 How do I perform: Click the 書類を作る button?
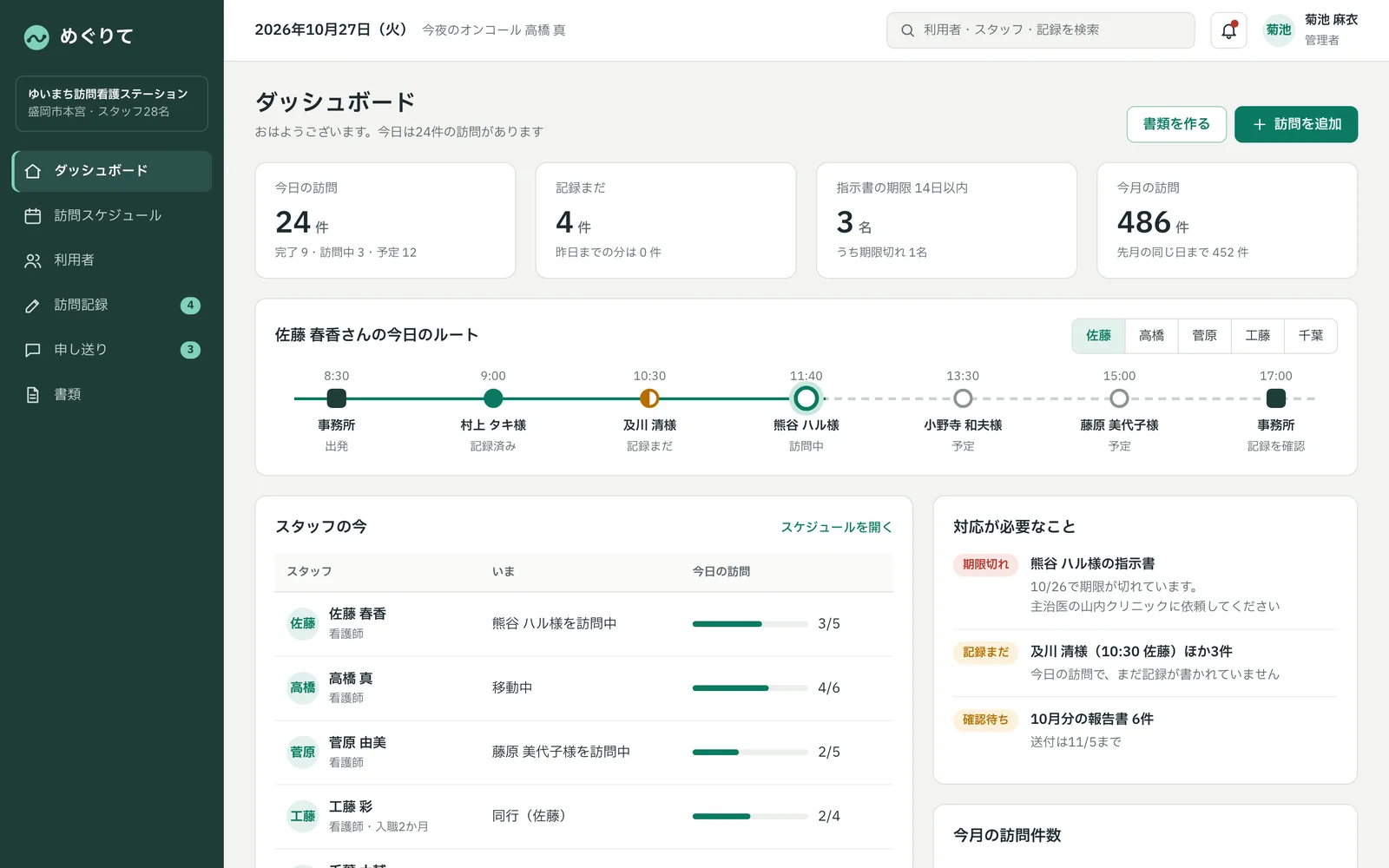1176,124
